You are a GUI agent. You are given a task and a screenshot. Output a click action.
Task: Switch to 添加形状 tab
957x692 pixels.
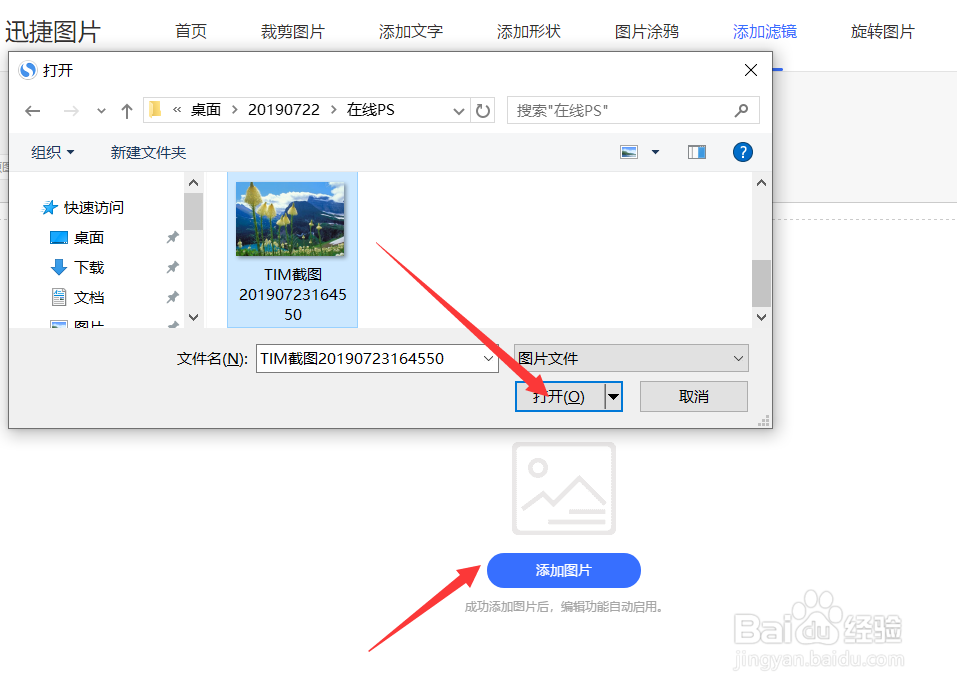click(529, 31)
